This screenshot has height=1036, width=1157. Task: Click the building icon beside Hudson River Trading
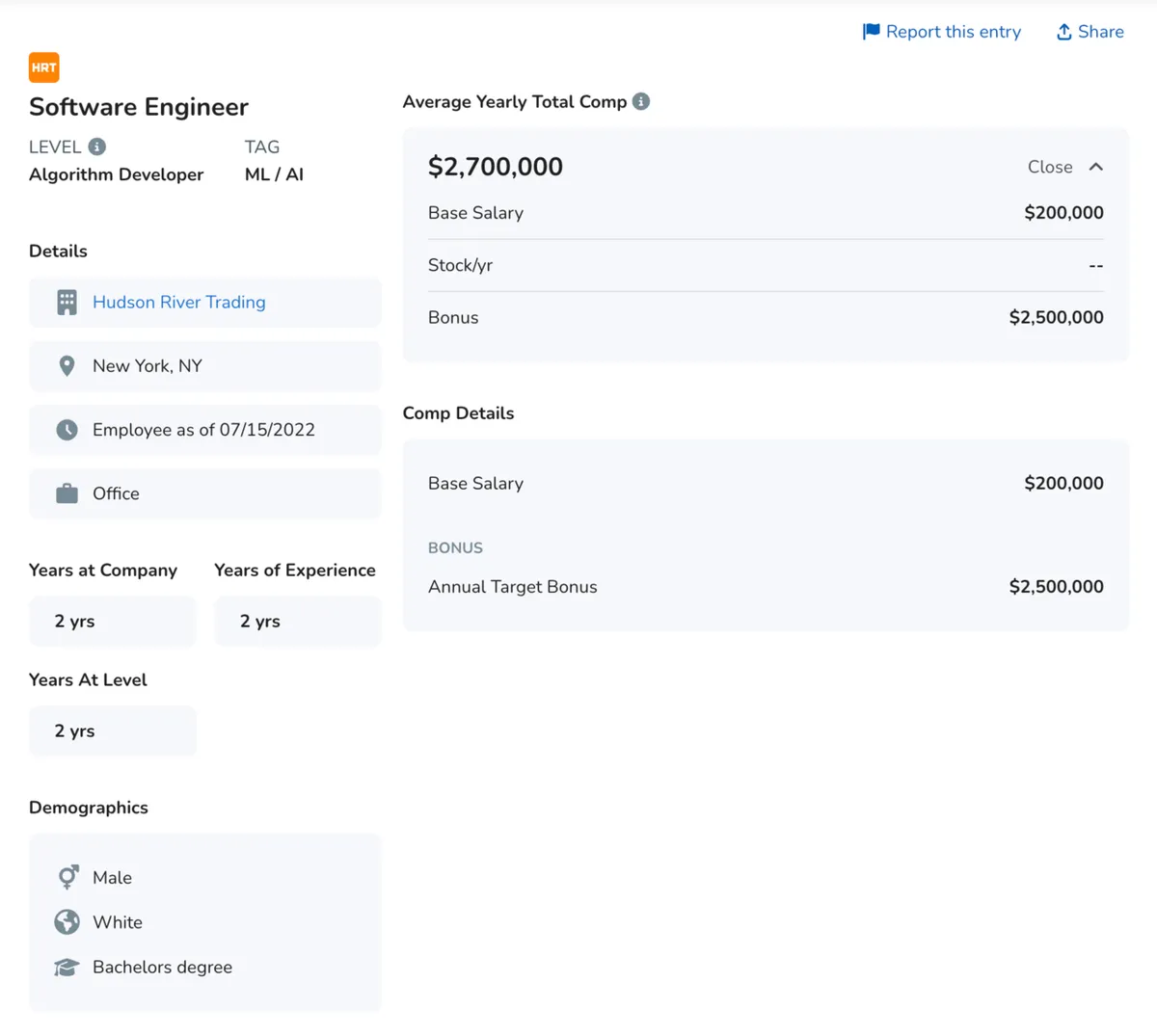click(67, 303)
